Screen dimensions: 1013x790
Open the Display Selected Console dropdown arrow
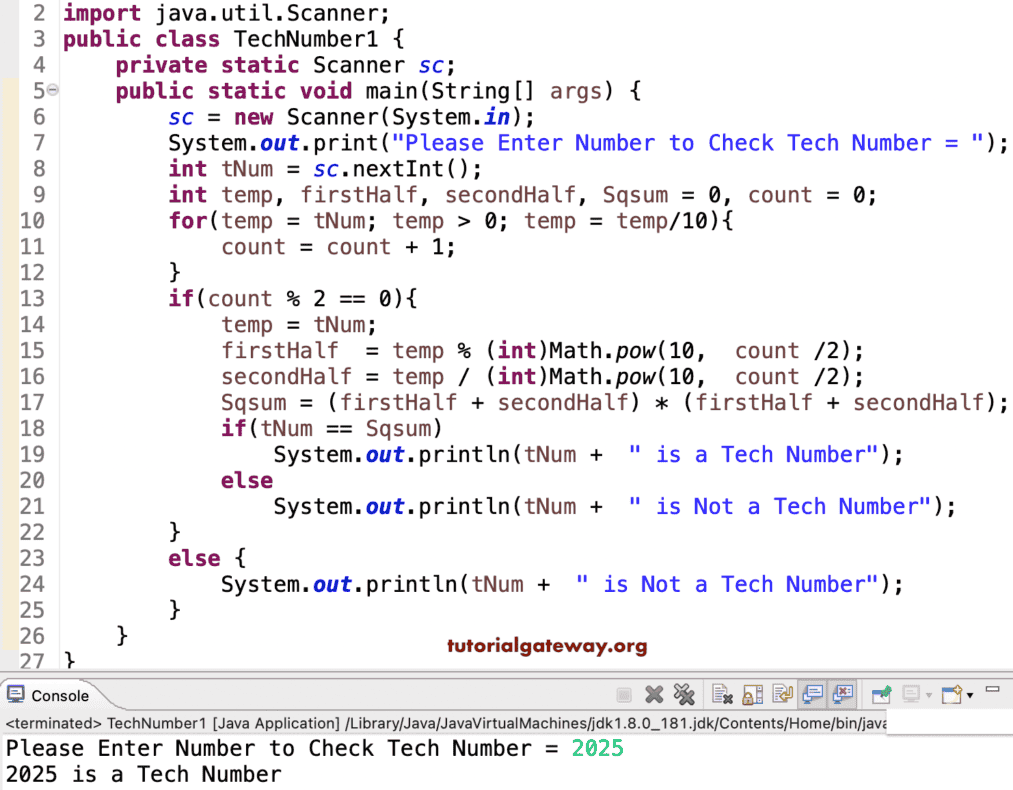[x=928, y=693]
